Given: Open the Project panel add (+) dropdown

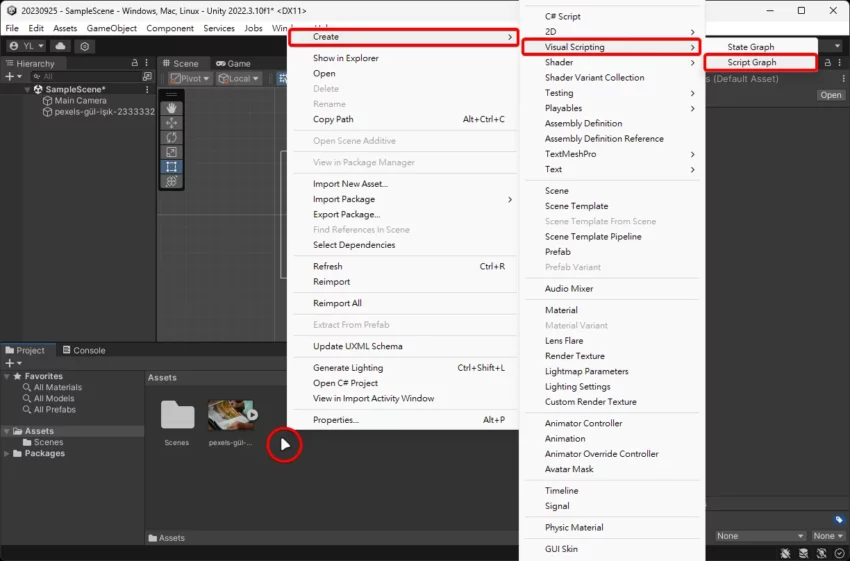Looking at the screenshot, I should (x=13, y=363).
